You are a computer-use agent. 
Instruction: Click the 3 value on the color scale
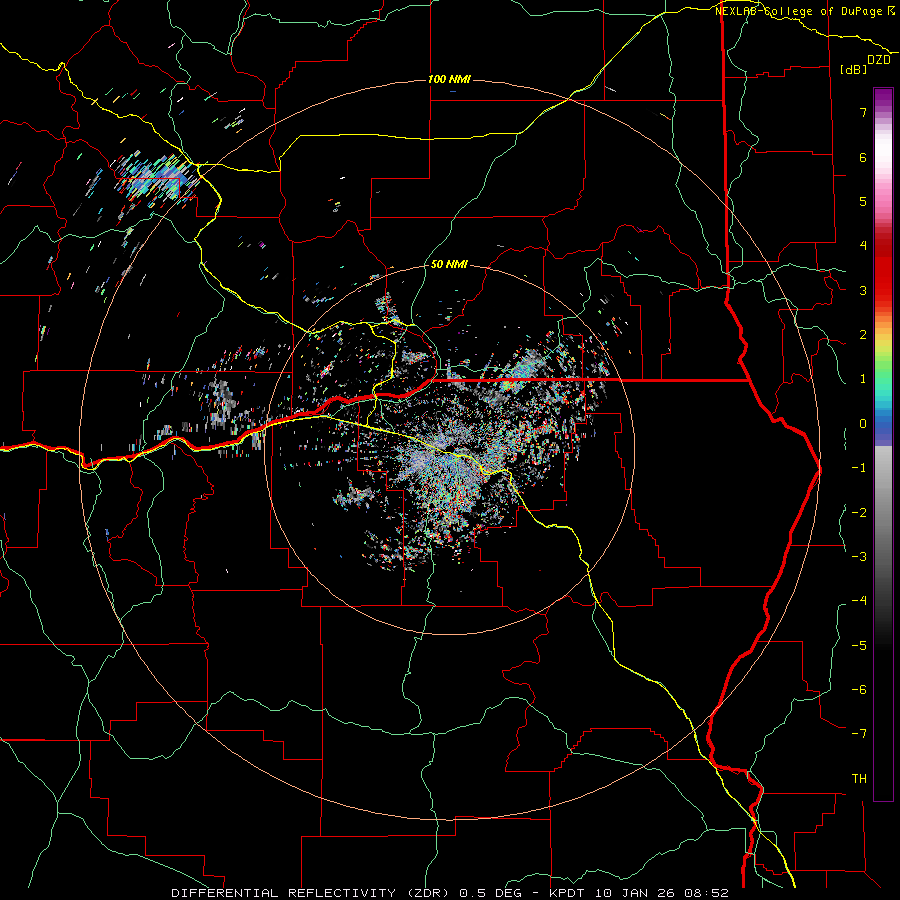pyautogui.click(x=863, y=290)
